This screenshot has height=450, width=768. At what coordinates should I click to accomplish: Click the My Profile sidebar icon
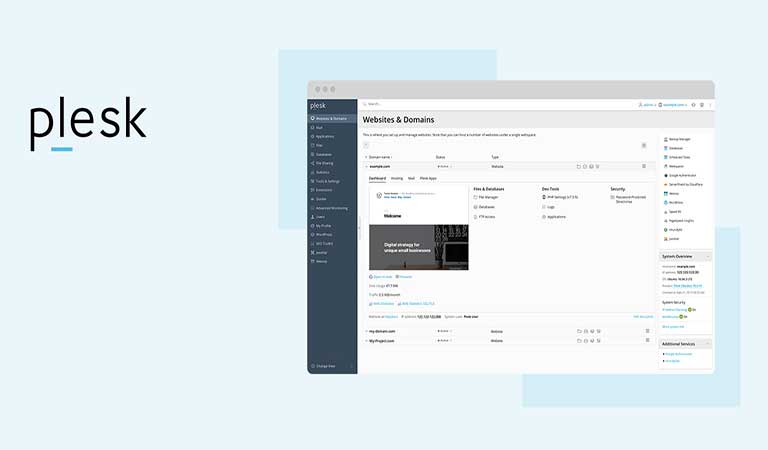pyautogui.click(x=312, y=226)
